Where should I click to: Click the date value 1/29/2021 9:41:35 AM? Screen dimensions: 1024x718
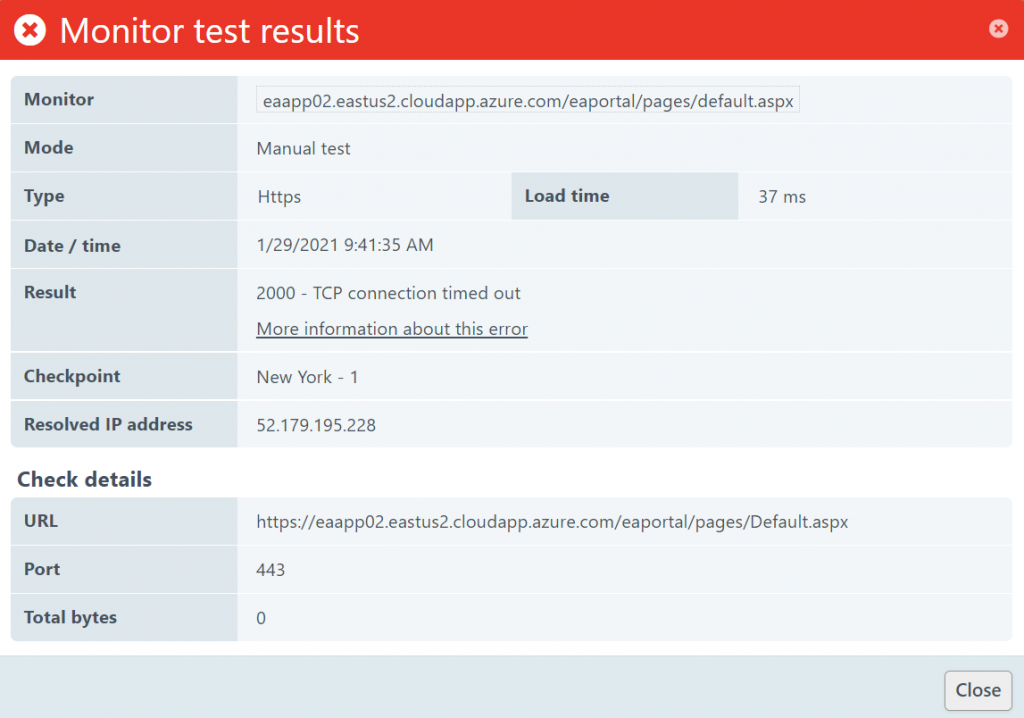(345, 245)
